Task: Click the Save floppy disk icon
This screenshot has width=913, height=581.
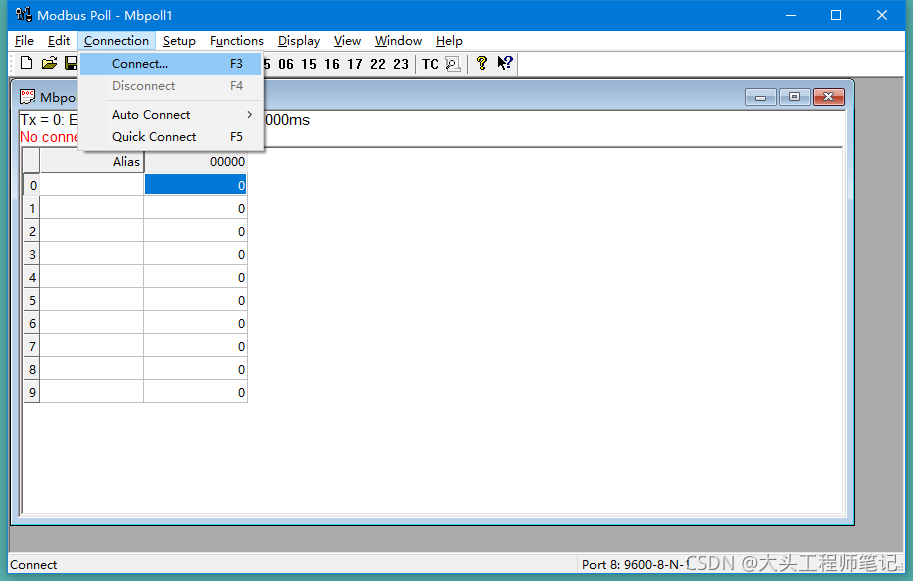Action: click(x=71, y=63)
